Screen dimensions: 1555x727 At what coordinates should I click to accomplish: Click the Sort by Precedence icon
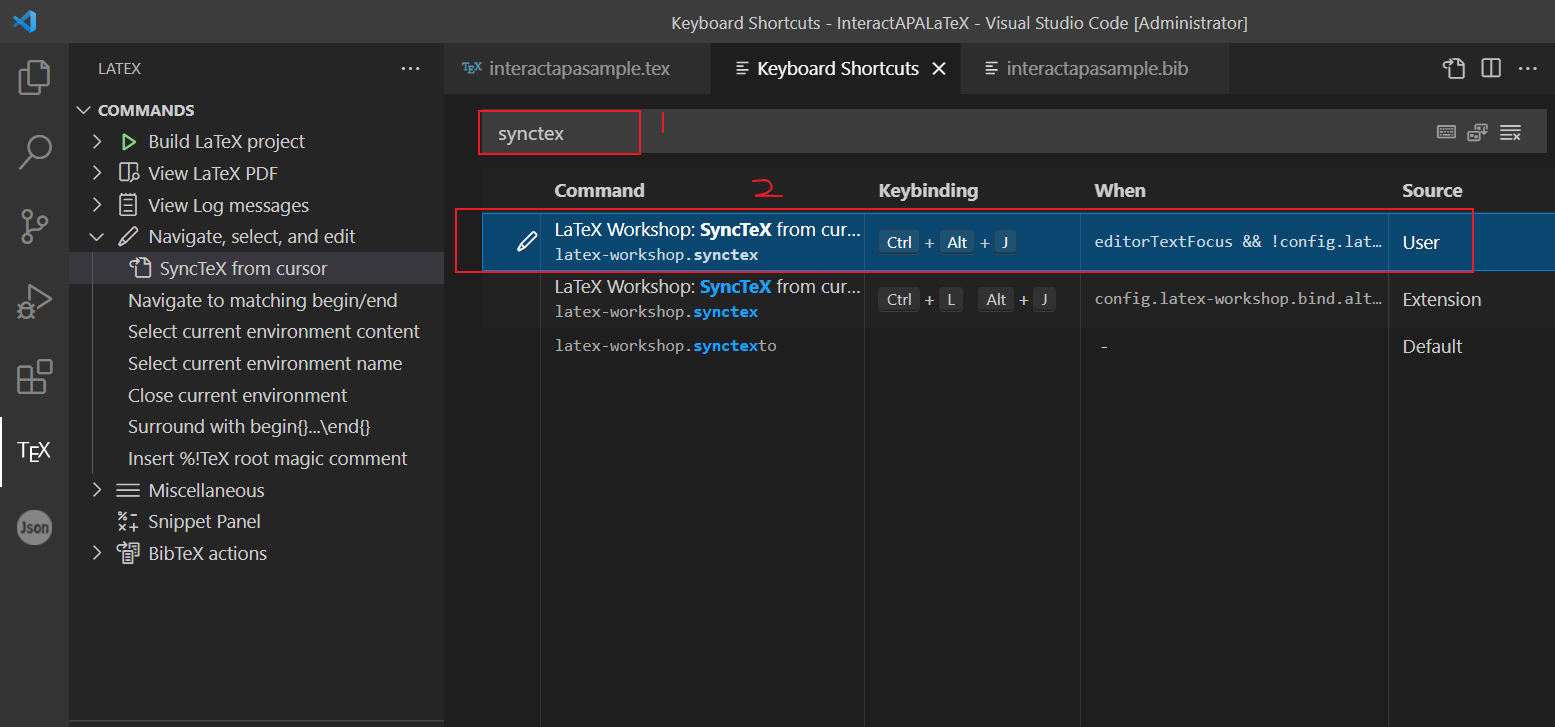point(1478,131)
